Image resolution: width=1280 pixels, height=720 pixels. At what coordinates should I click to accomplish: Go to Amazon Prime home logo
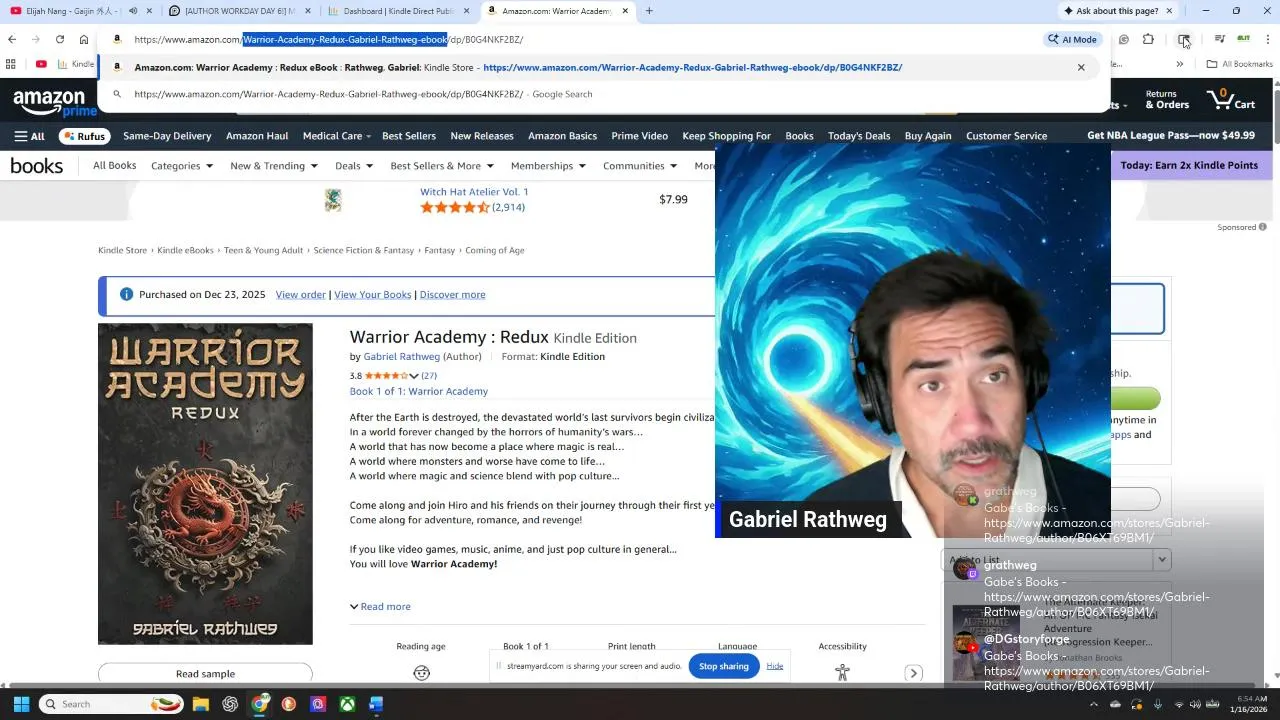coord(53,102)
